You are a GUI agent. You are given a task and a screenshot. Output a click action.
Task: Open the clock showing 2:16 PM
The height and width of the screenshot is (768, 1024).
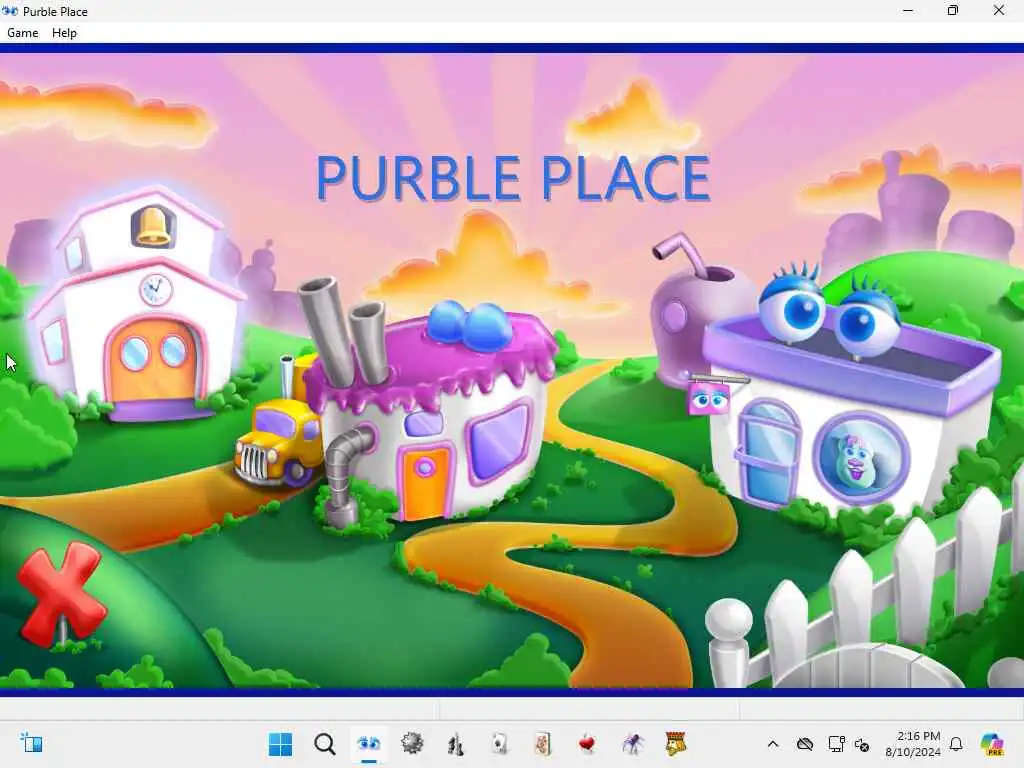pos(912,744)
